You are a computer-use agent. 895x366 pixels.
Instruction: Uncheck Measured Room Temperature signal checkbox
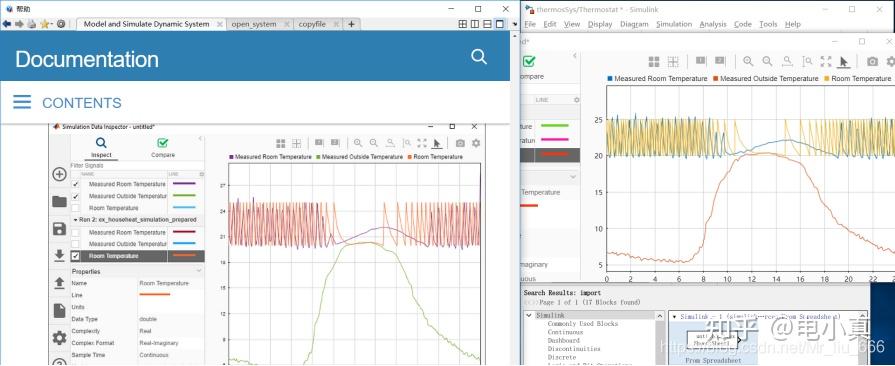point(75,184)
